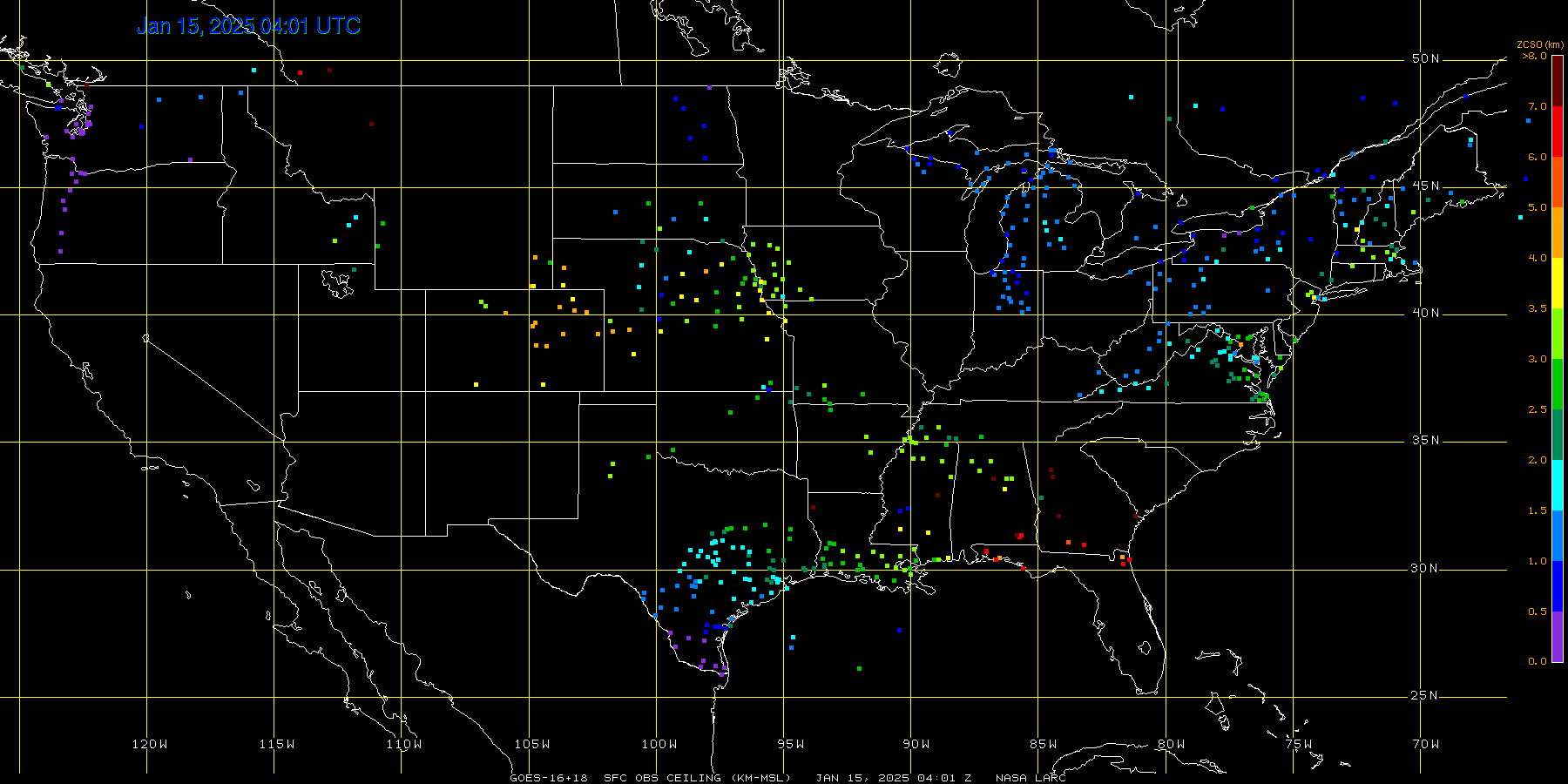Click the 5.0 legend value
This screenshot has height=784, width=1568.
[x=1538, y=207]
